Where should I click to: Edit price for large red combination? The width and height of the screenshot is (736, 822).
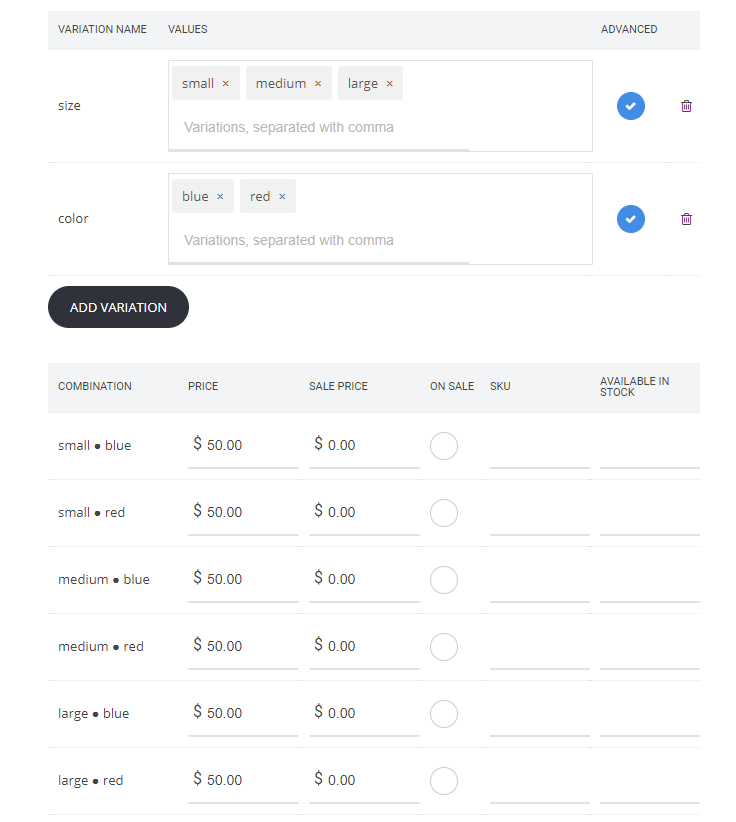pyautogui.click(x=250, y=780)
